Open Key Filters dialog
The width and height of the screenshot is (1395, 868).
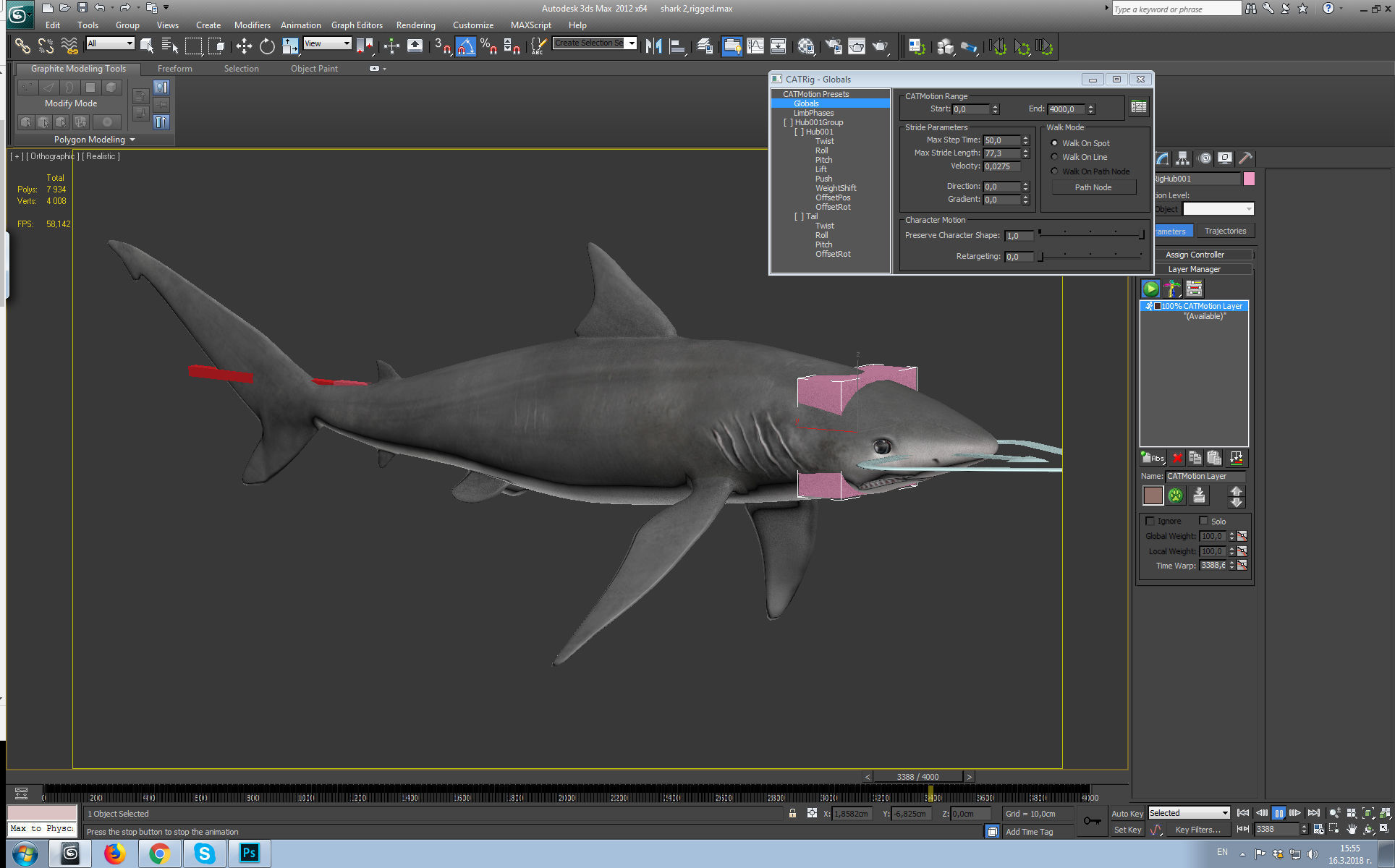pos(1197,830)
